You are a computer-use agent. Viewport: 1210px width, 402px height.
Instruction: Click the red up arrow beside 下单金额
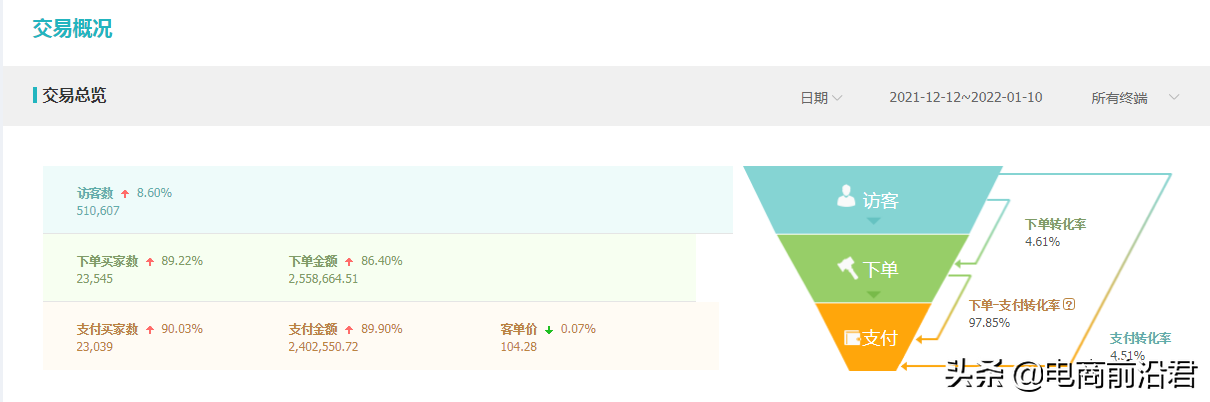coord(349,261)
